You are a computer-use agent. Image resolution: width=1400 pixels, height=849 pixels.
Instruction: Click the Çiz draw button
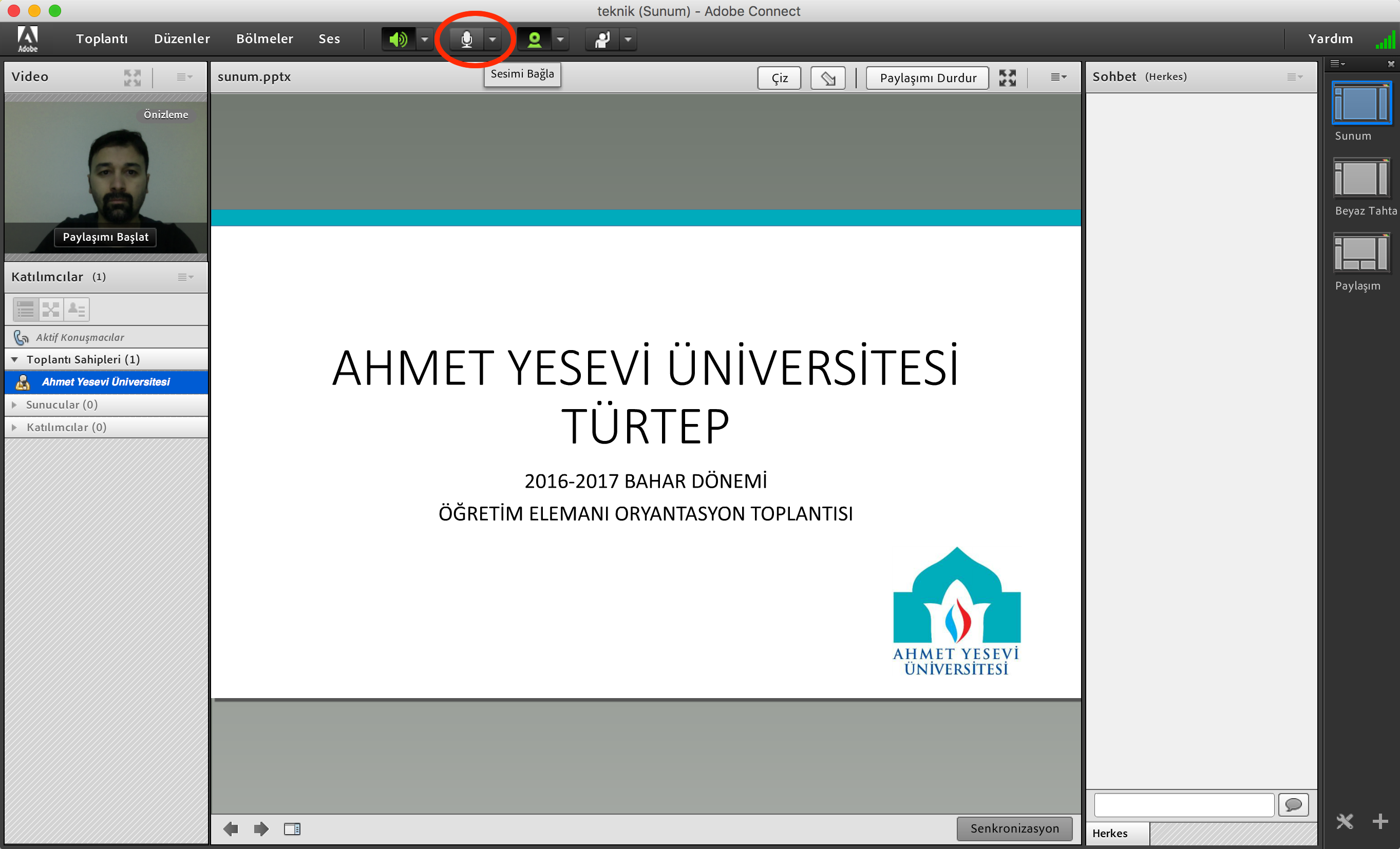pos(780,78)
